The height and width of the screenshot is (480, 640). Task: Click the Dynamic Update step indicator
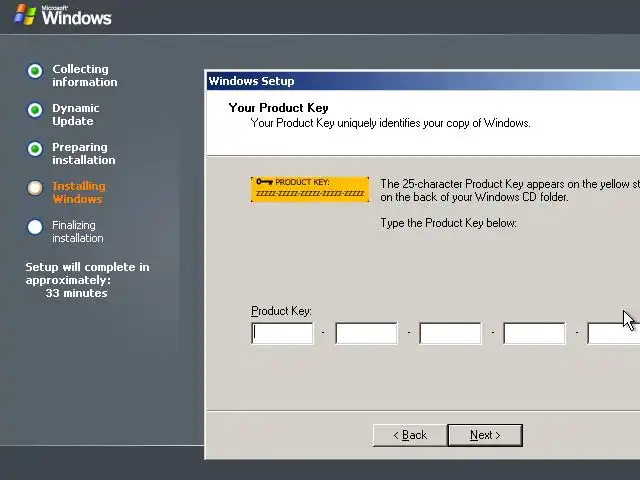click(x=35, y=110)
